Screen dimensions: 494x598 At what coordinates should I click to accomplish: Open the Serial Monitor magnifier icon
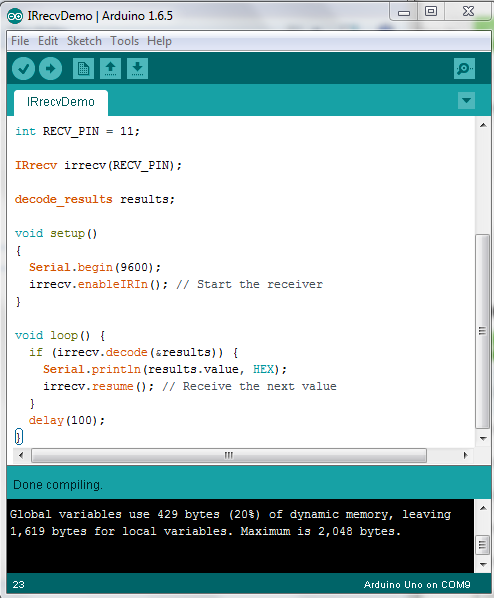[464, 69]
